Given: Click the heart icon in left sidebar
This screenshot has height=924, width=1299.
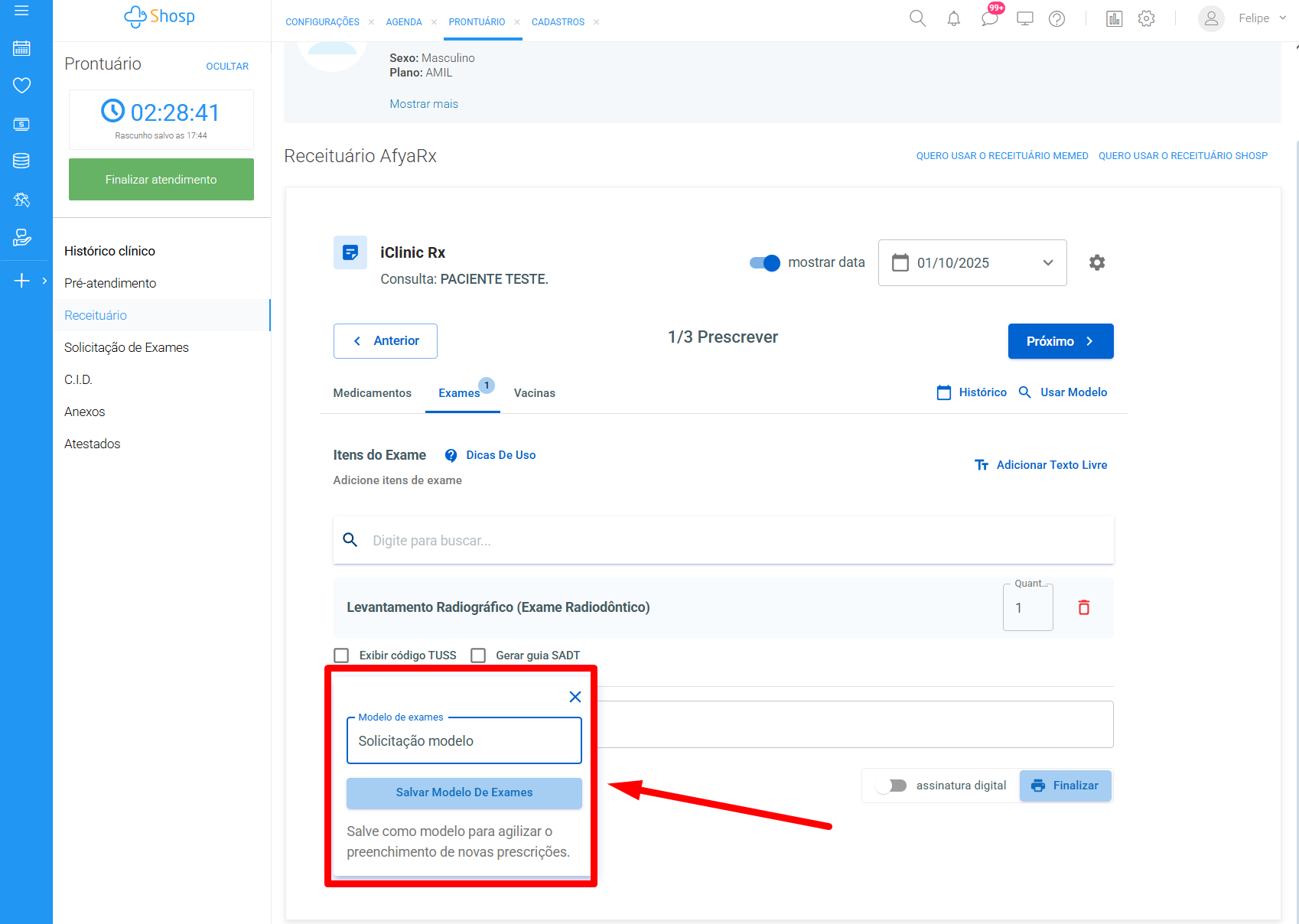Looking at the screenshot, I should coord(21,85).
